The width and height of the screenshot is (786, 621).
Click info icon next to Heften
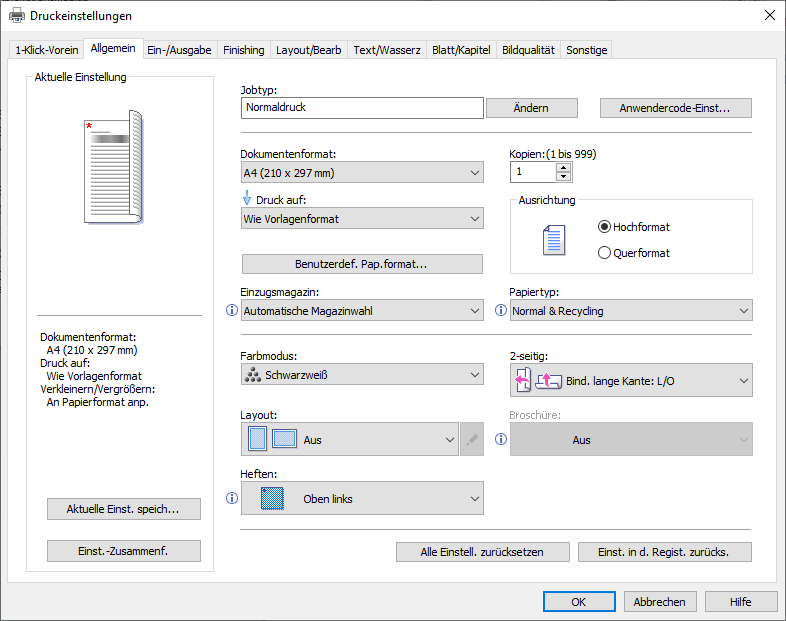coord(232,498)
